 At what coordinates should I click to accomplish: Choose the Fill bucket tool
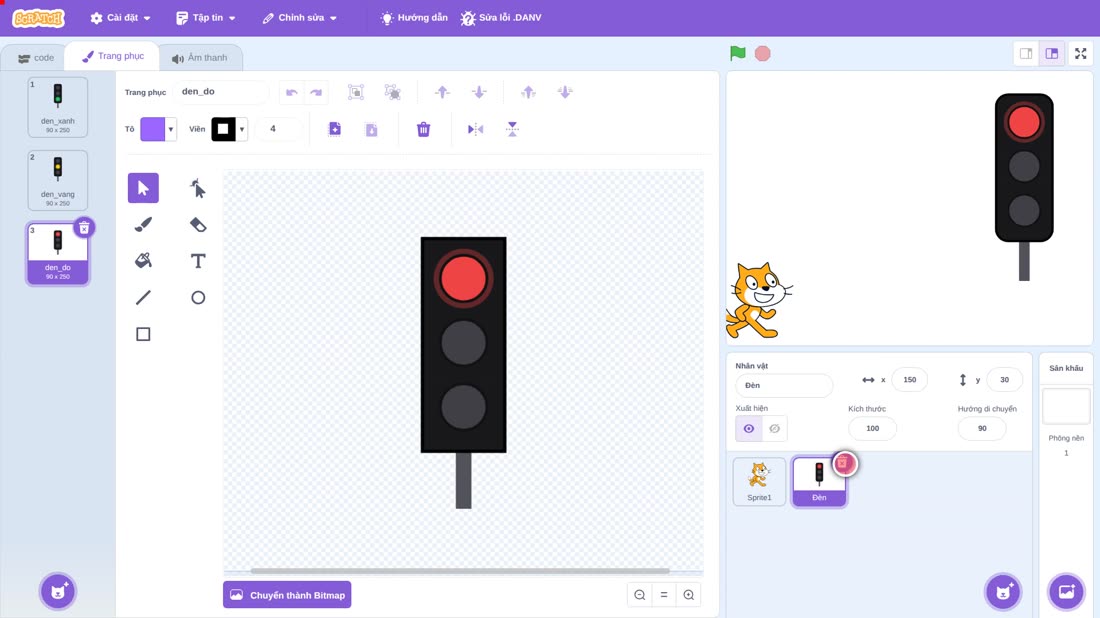click(x=143, y=261)
